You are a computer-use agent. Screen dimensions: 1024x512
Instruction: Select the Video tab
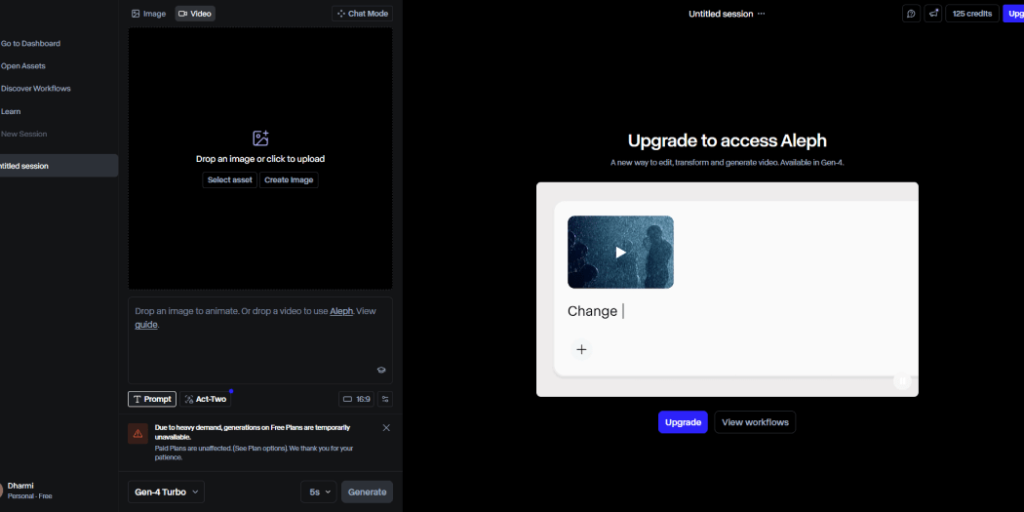195,14
